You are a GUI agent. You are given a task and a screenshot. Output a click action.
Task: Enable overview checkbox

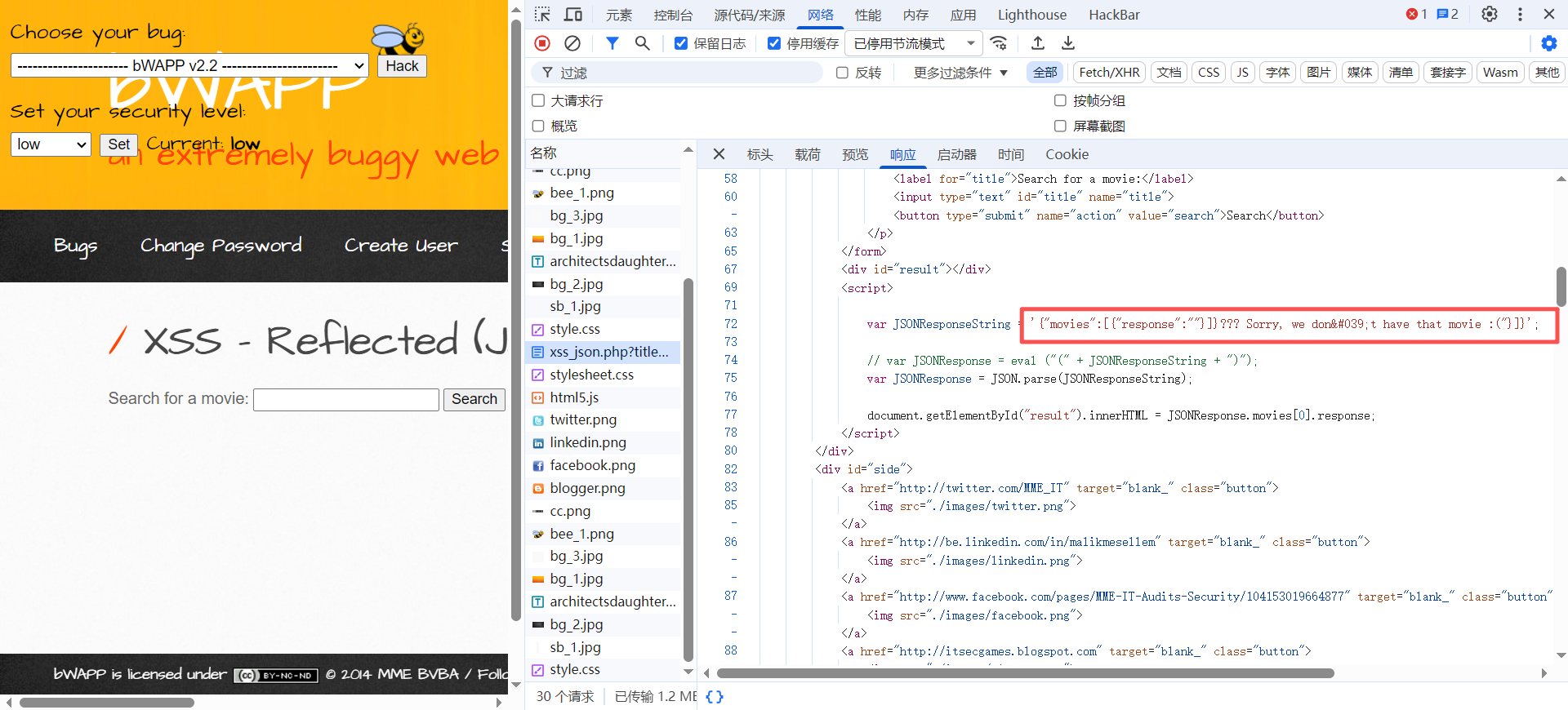(538, 126)
